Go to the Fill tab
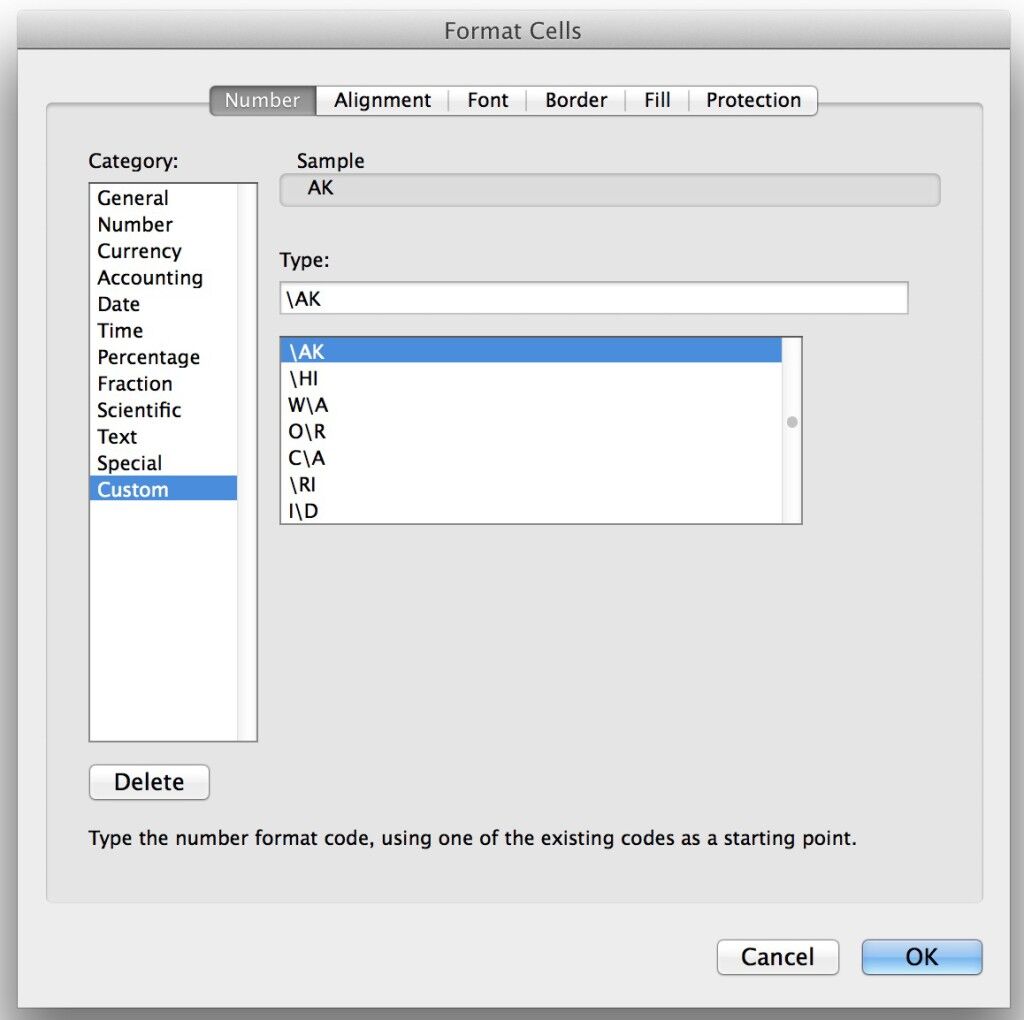The width and height of the screenshot is (1024, 1020). pyautogui.click(x=657, y=100)
